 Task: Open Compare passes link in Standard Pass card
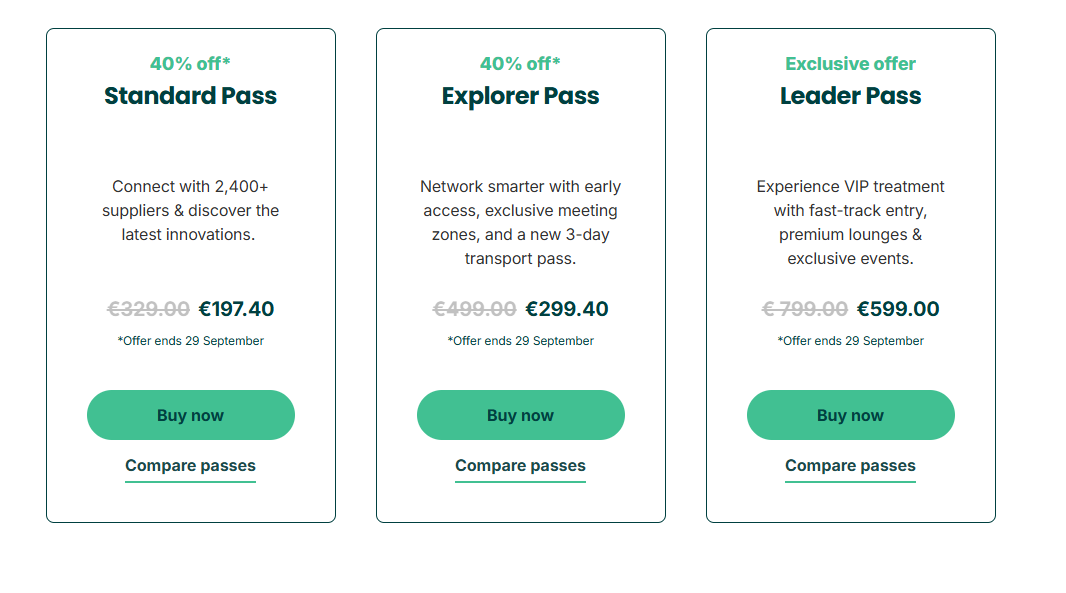click(190, 466)
